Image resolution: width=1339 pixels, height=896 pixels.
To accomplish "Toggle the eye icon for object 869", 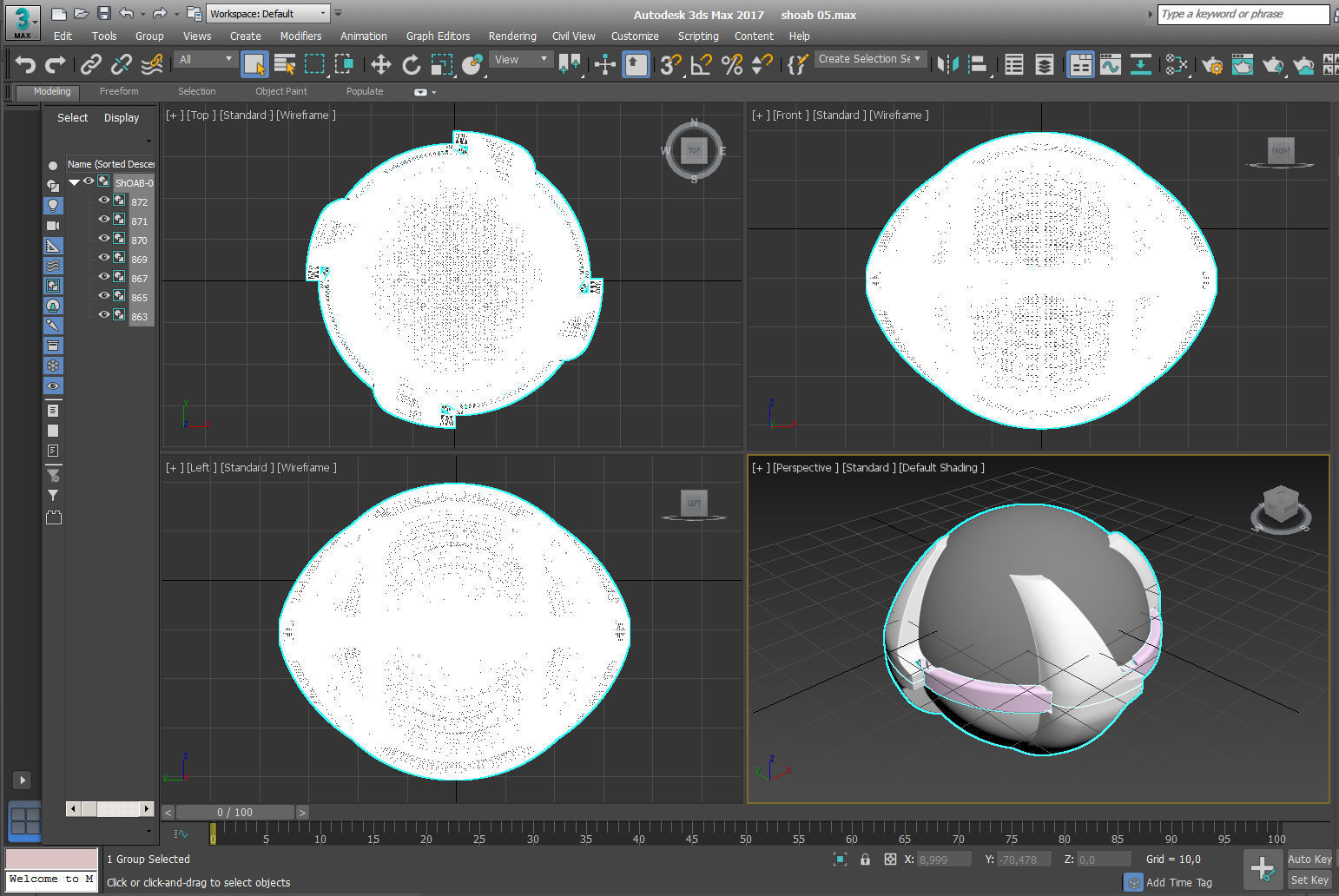I will 104,258.
